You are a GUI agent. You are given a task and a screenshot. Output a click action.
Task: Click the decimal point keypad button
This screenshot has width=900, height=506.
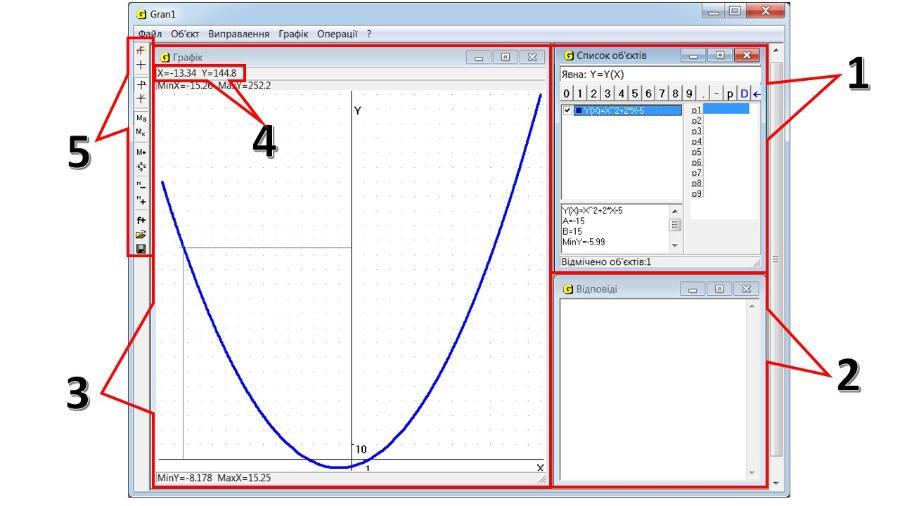[703, 94]
